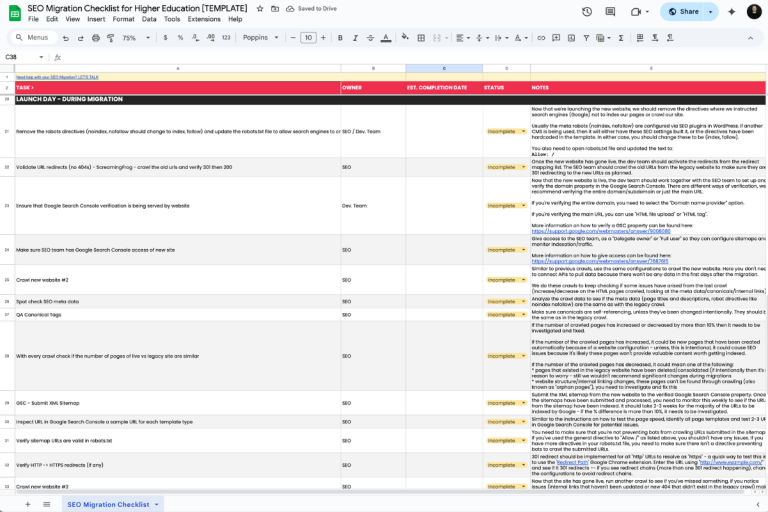Open Incomplete status dropdown for QA Canonical Tags

point(506,315)
